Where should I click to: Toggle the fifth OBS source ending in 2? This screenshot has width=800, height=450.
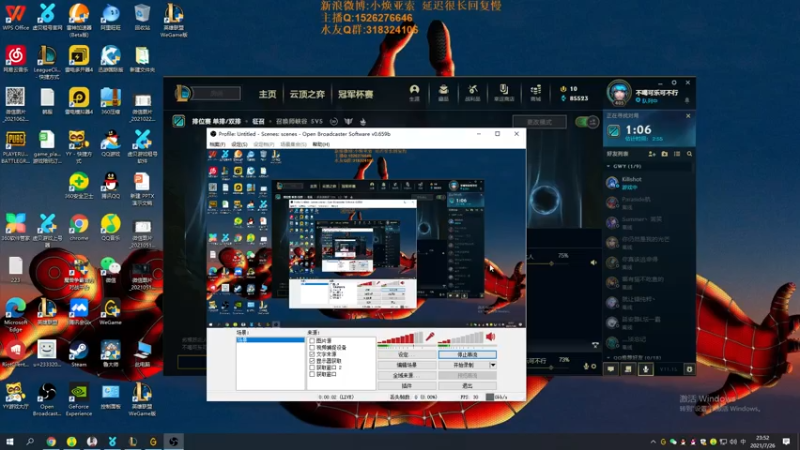pyautogui.click(x=312, y=367)
